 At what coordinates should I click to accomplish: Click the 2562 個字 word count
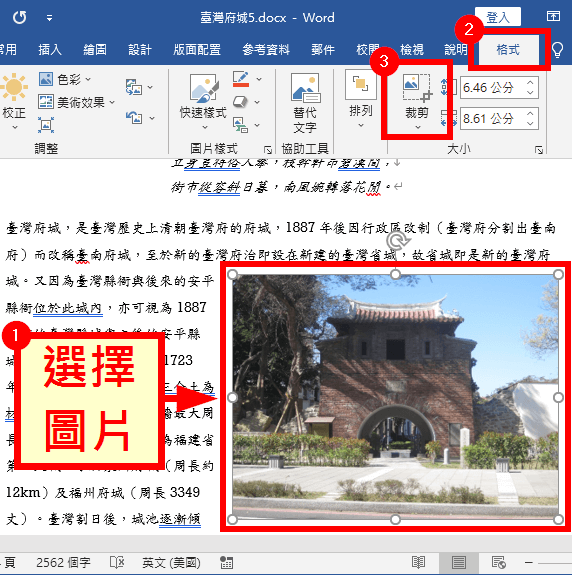(x=63, y=562)
